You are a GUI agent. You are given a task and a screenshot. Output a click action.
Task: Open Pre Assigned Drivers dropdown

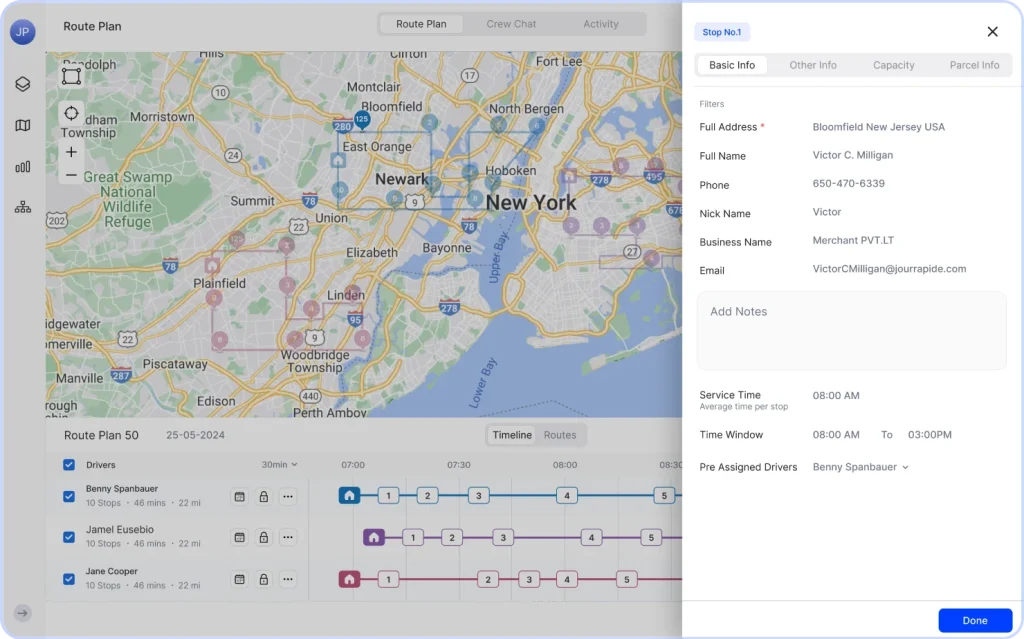[x=861, y=467]
